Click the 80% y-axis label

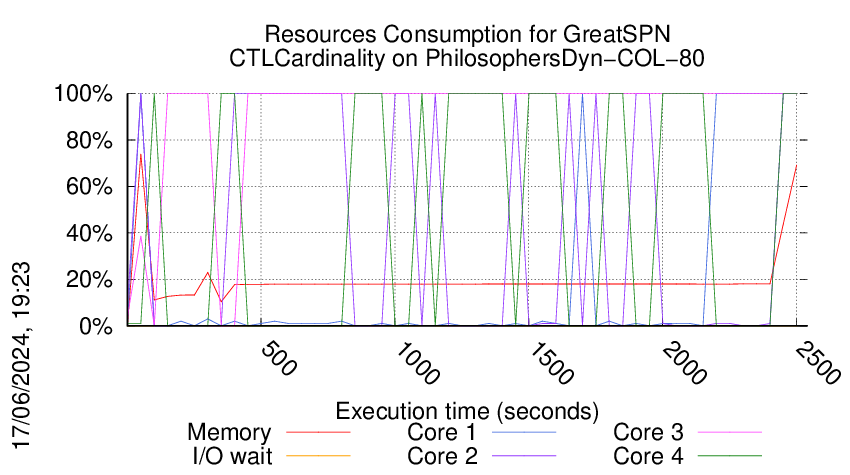[x=89, y=140]
